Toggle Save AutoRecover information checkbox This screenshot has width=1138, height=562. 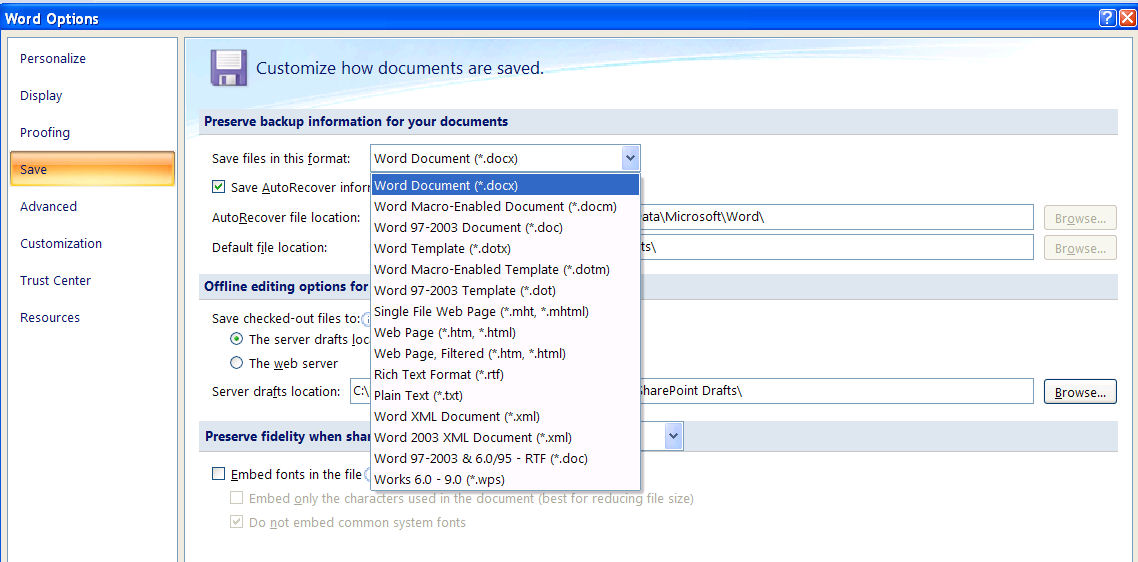pos(219,187)
